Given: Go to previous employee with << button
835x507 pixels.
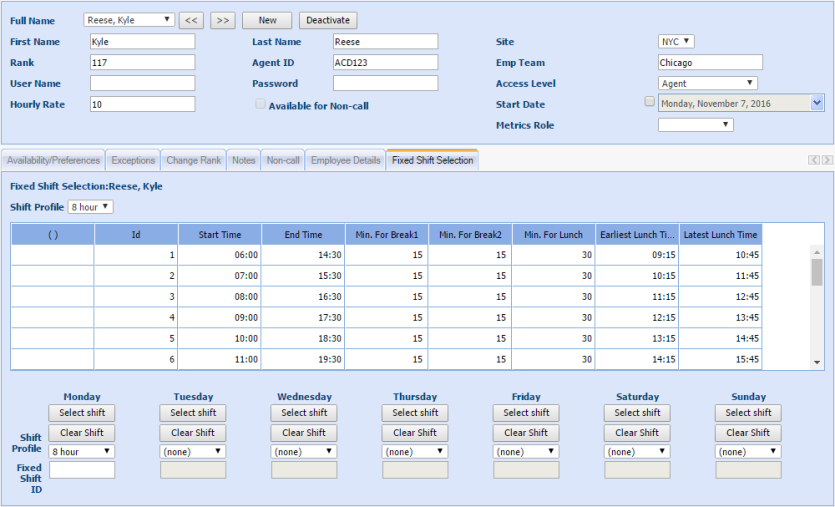Looking at the screenshot, I should (x=192, y=20).
